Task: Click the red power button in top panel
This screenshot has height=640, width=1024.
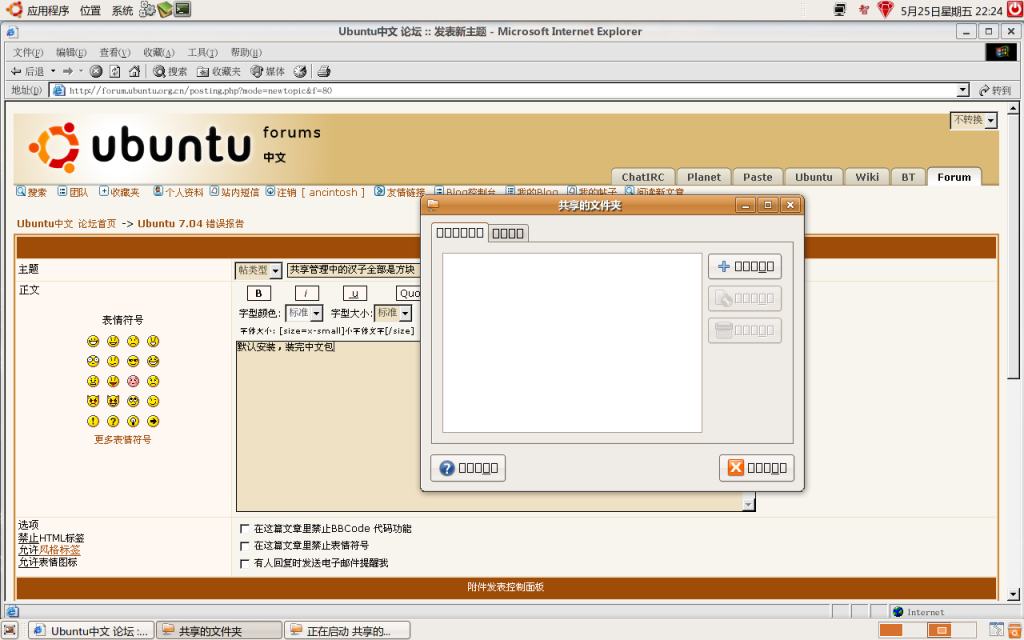Action: [x=1015, y=10]
